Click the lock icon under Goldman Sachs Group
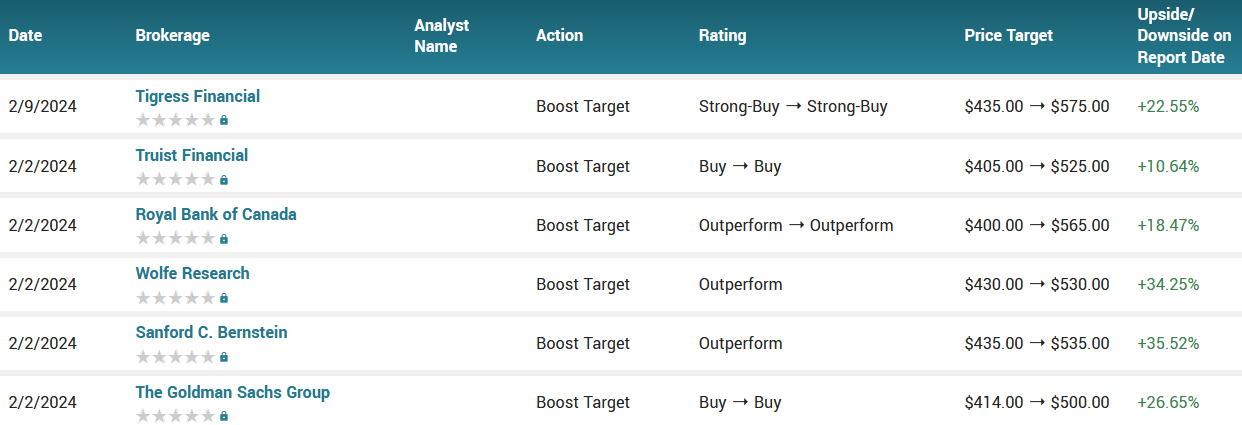The width and height of the screenshot is (1242, 425). click(x=224, y=416)
